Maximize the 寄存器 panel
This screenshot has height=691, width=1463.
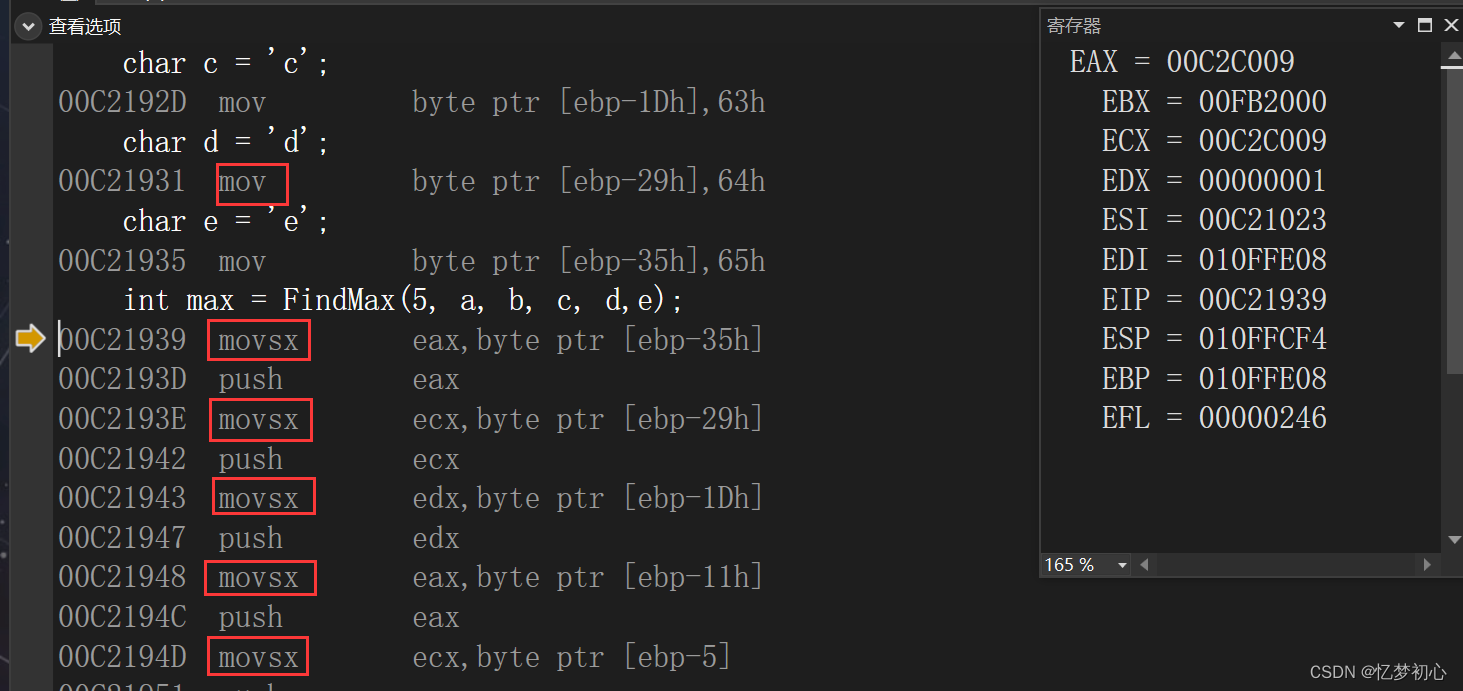coord(1425,26)
